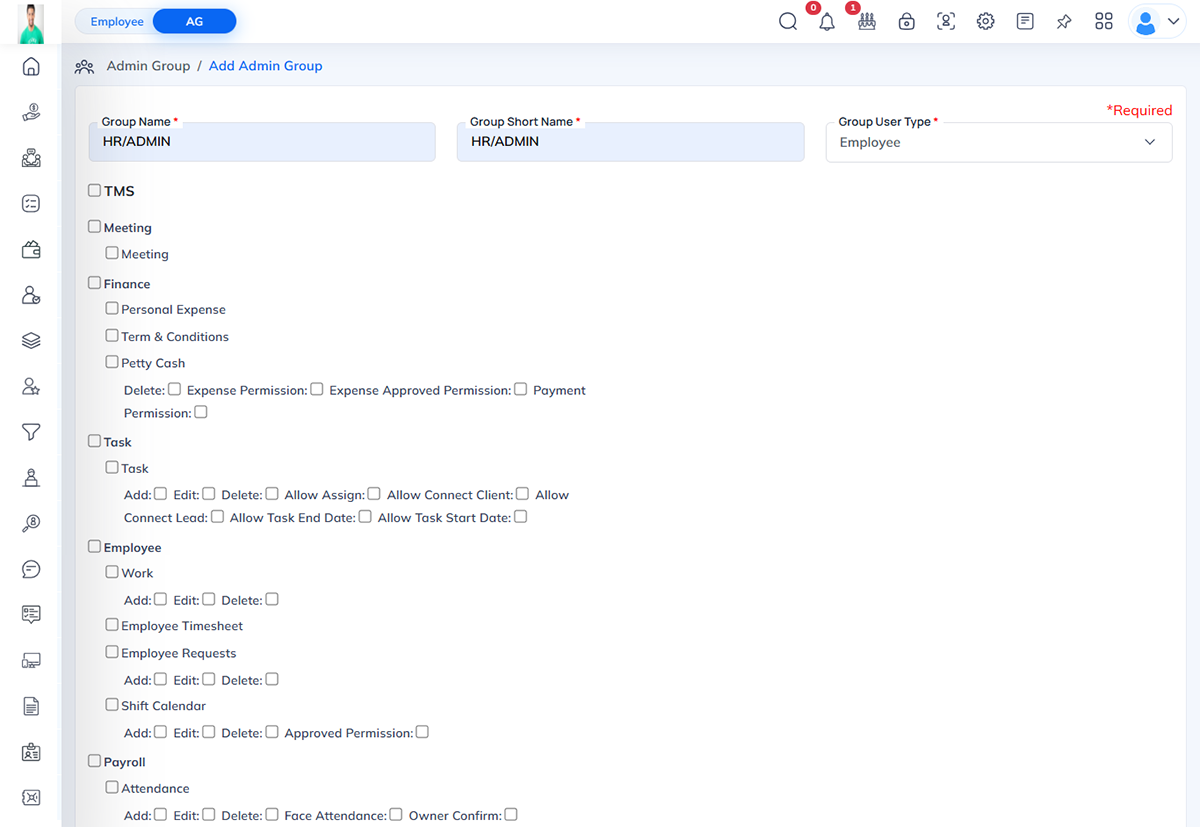Select the AG tab
Viewport: 1200px width, 827px height.
click(194, 21)
